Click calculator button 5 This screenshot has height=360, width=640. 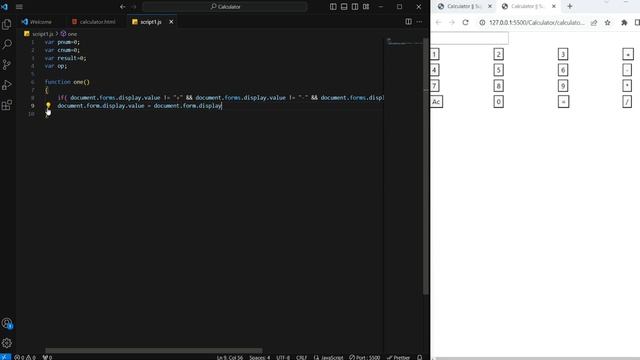pos(498,70)
